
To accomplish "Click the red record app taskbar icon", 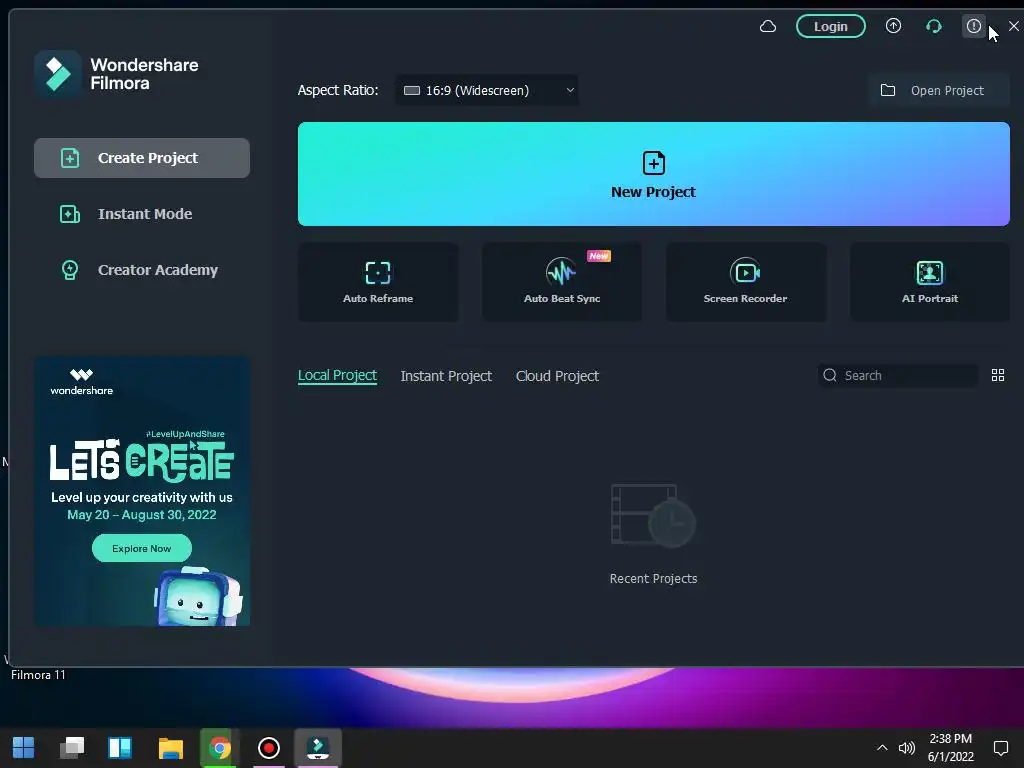I will point(268,748).
